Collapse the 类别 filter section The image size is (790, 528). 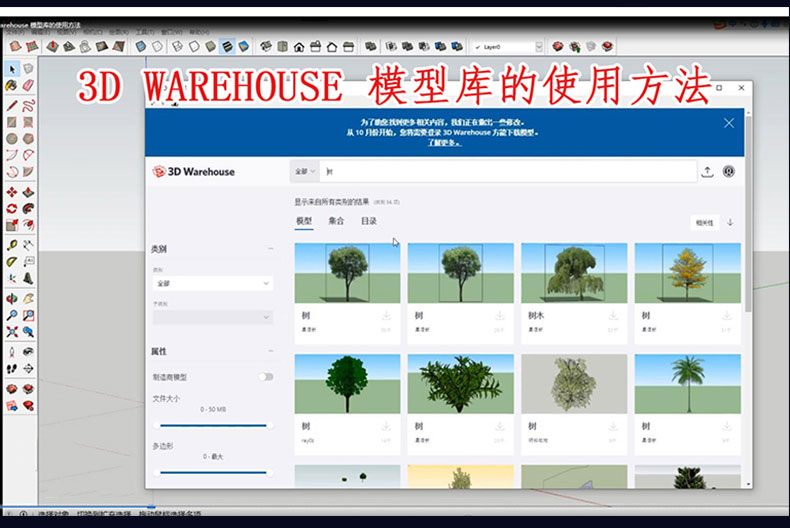coord(270,249)
